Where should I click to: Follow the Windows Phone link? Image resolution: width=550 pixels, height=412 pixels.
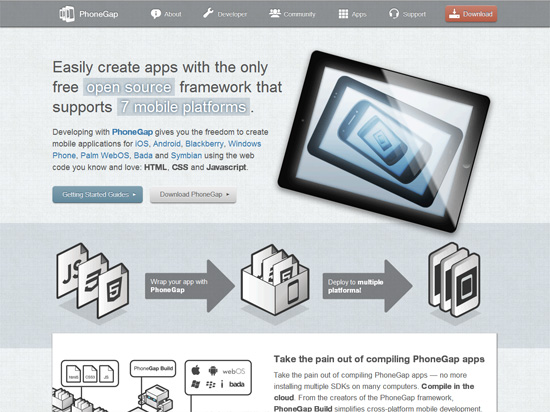(157, 150)
